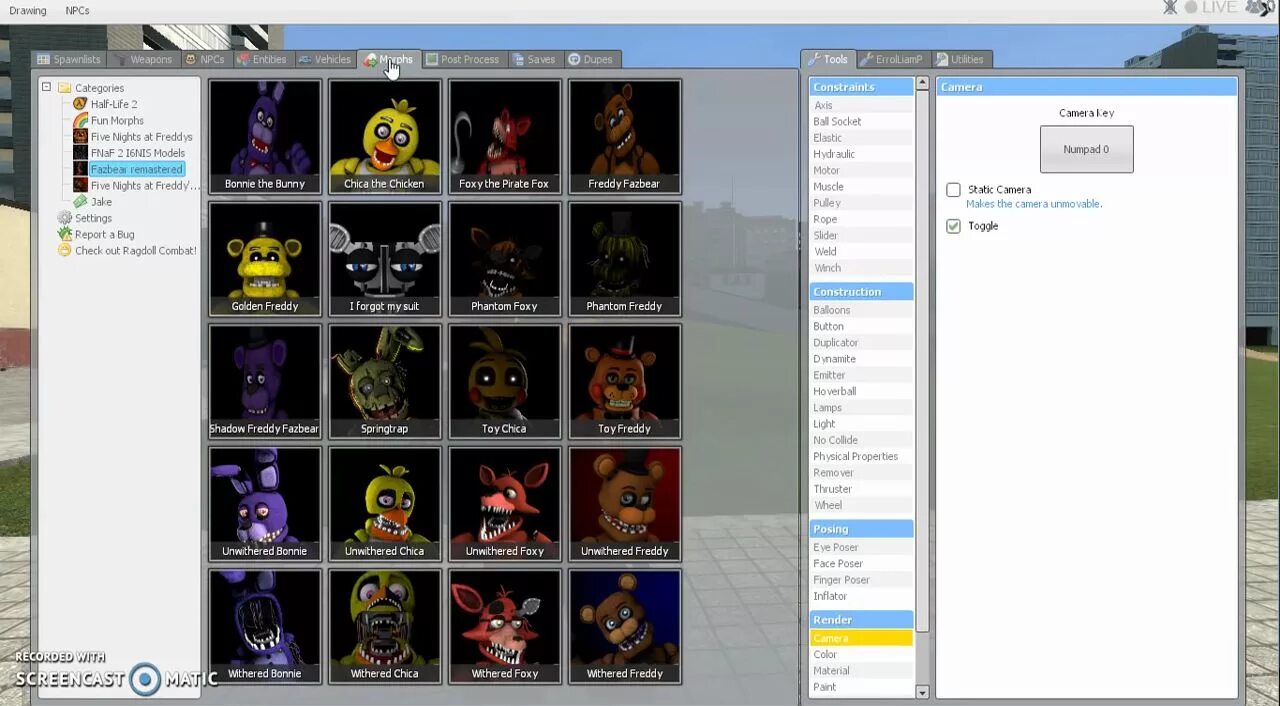Open the Post Process tab

462,59
